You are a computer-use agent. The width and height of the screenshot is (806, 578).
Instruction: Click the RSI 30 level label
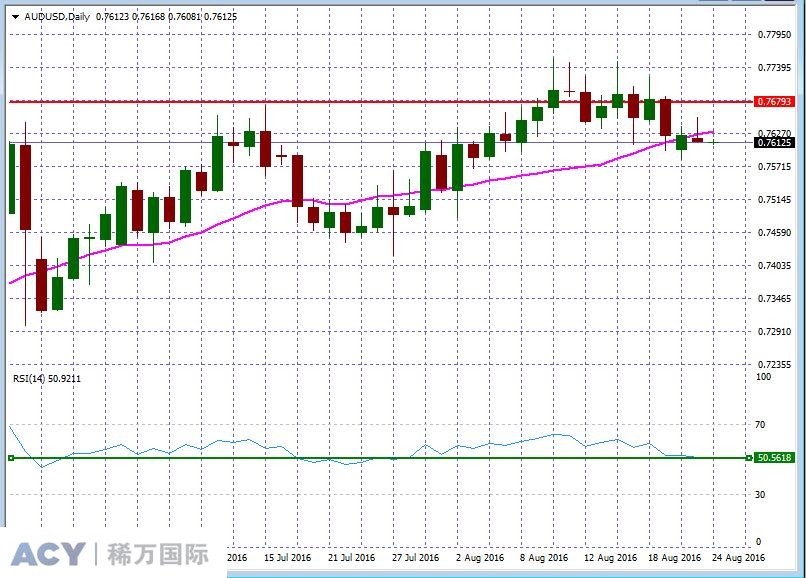[760, 495]
